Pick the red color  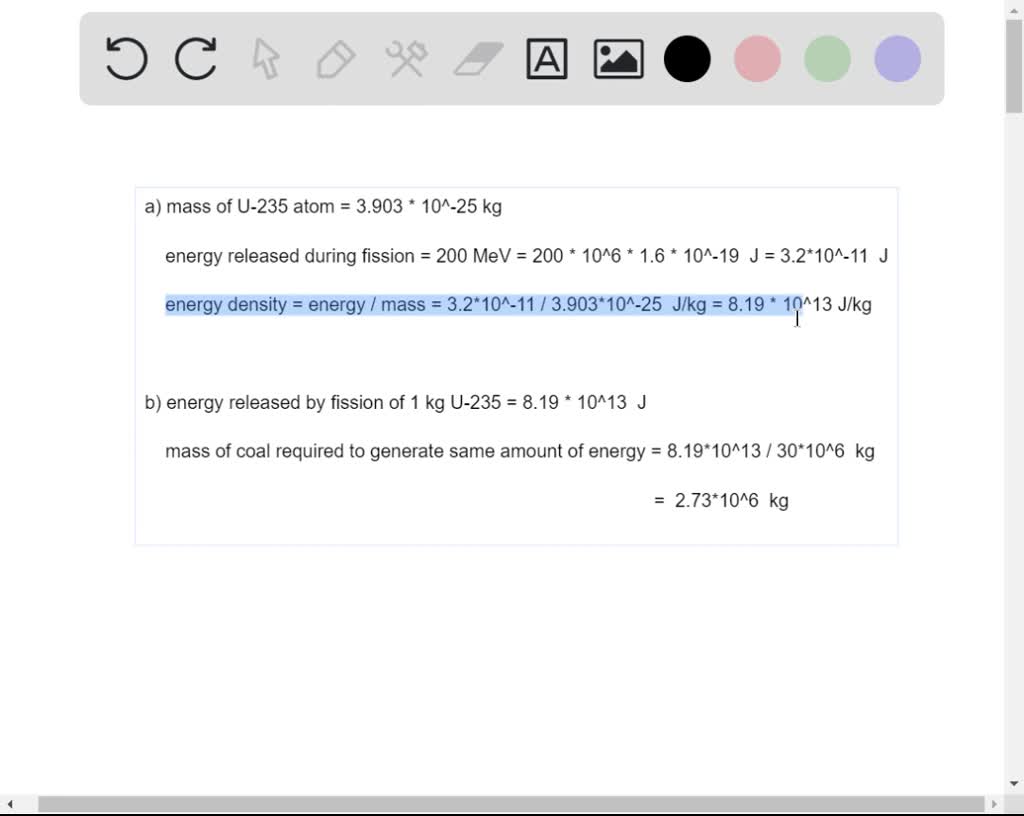click(x=756, y=59)
